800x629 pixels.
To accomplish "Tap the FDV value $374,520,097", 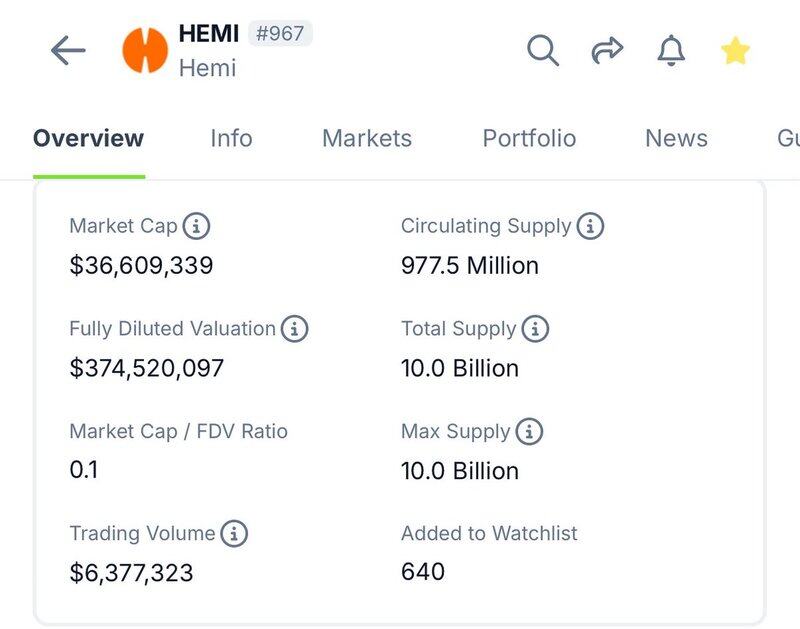I will 147,368.
